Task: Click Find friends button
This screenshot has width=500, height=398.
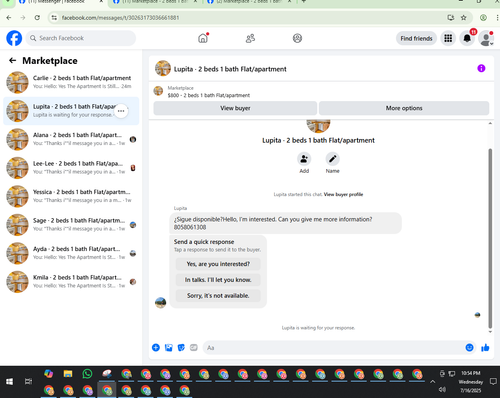Action: (416, 38)
